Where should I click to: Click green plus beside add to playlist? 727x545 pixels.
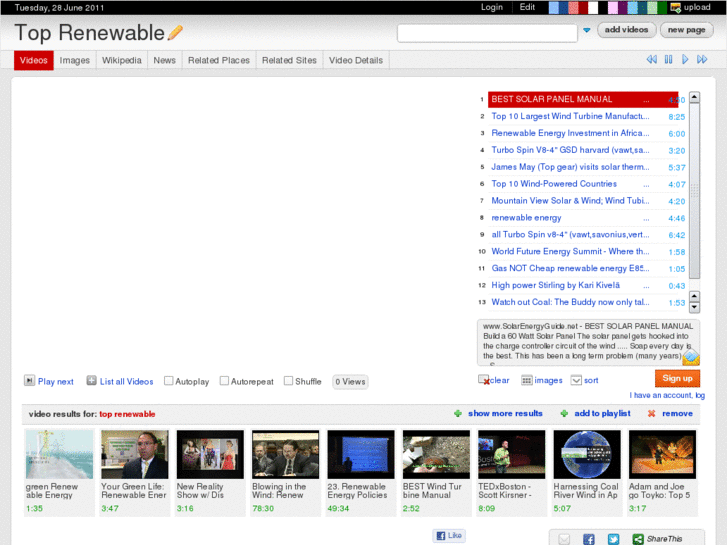(564, 413)
